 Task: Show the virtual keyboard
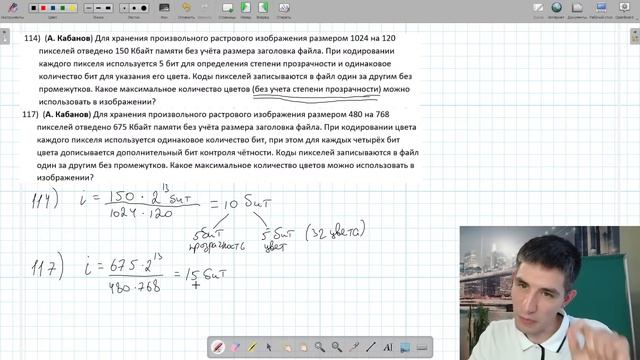tap(422, 347)
